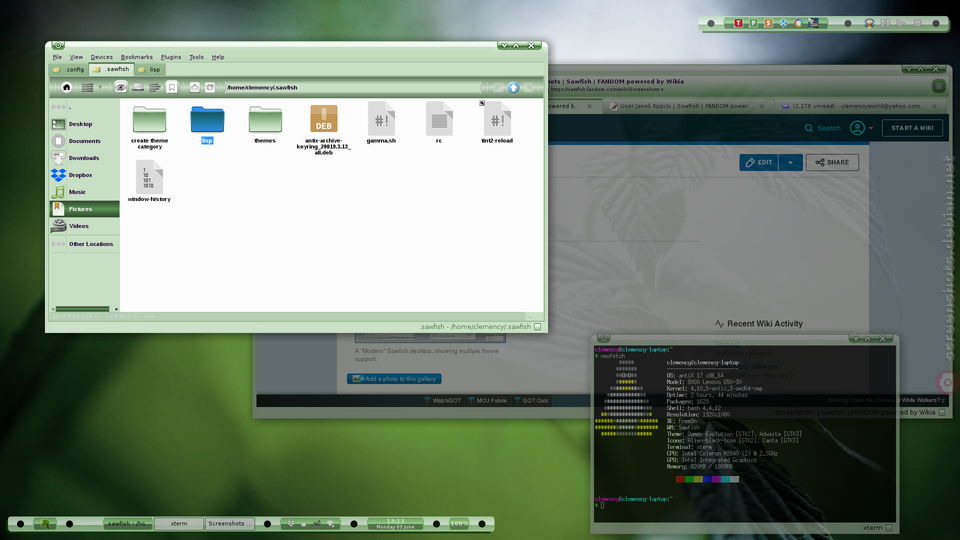Viewport: 960px width, 540px height.
Task: Click the new tab toolbar icon
Action: pyautogui.click(x=195, y=88)
